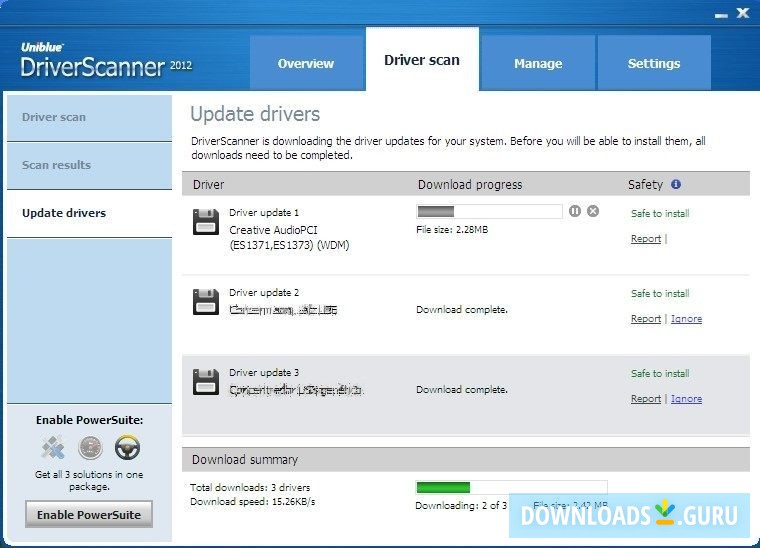
Task: Click the Enable PowerSuite button
Action: [89, 515]
